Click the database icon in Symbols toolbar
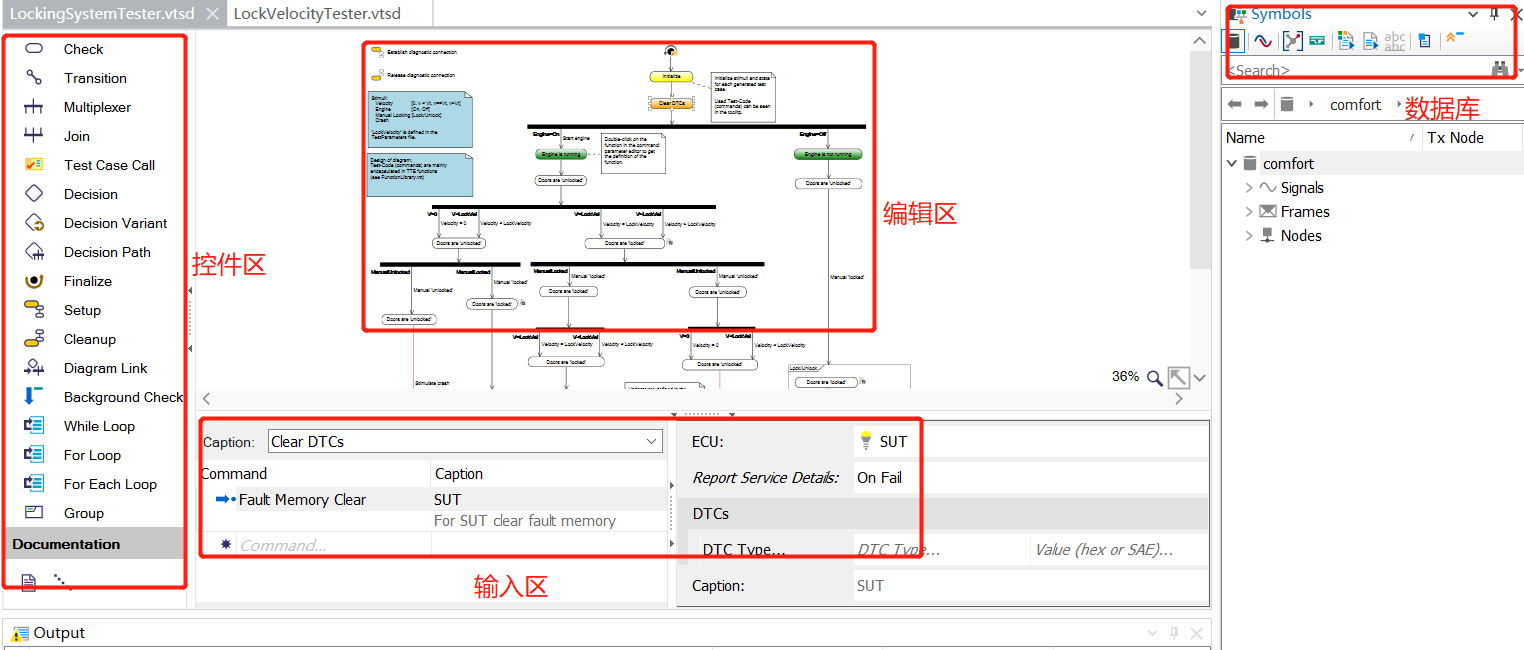 (1236, 40)
